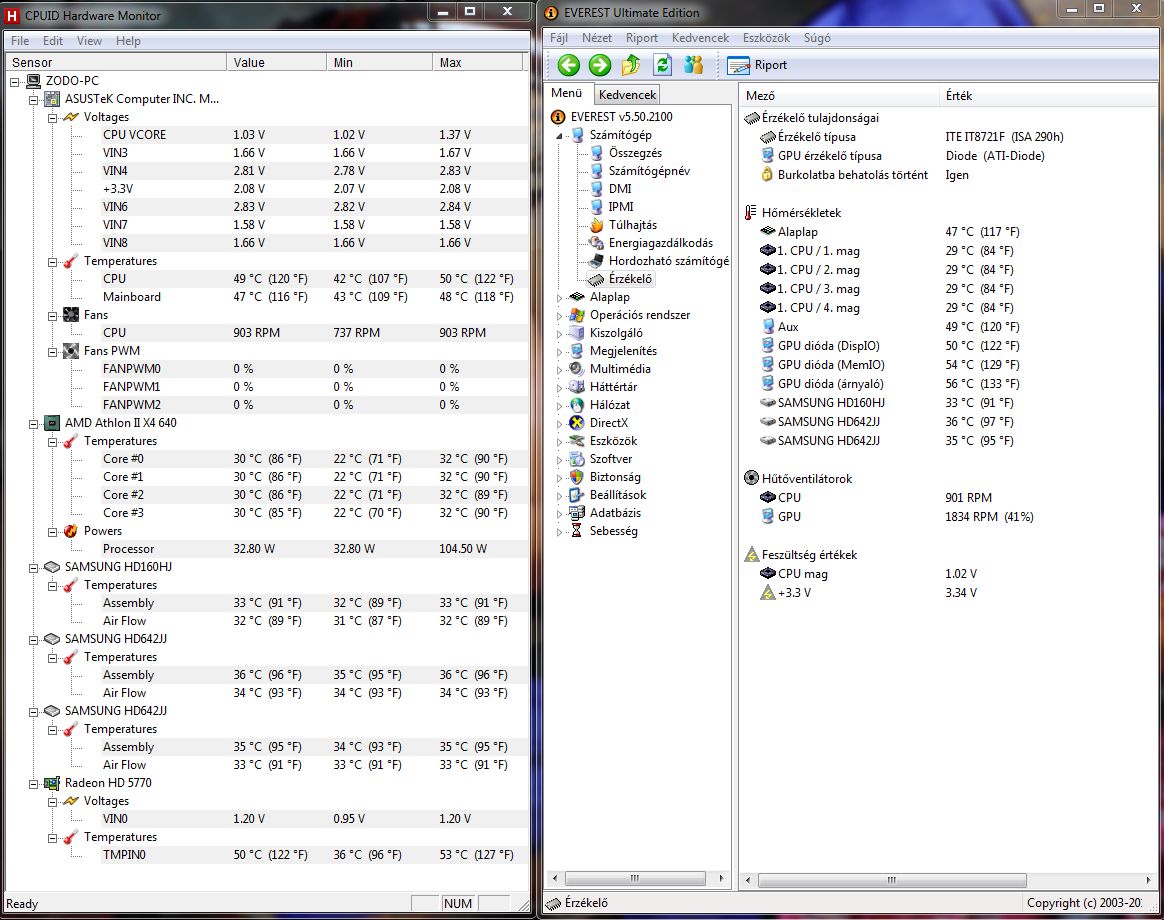1164x920 pixels.
Task: Click the SAMSUNG HD160HJ drive icon in Hardware Monitor
Action: (x=51, y=567)
